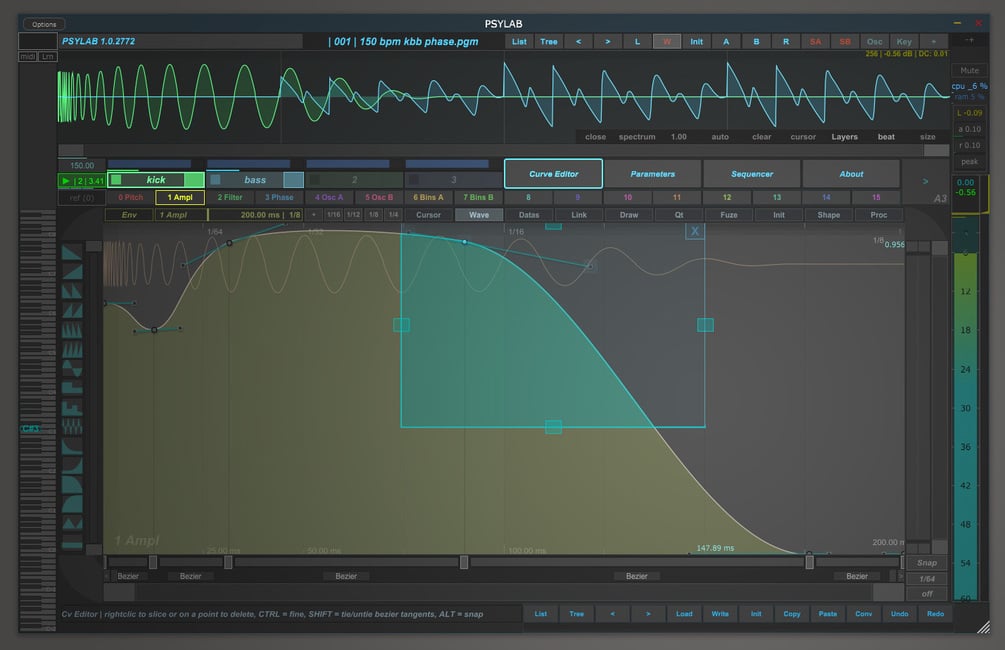Toggle the Cursor button beside Wave
This screenshot has width=1005, height=650.
tap(428, 215)
